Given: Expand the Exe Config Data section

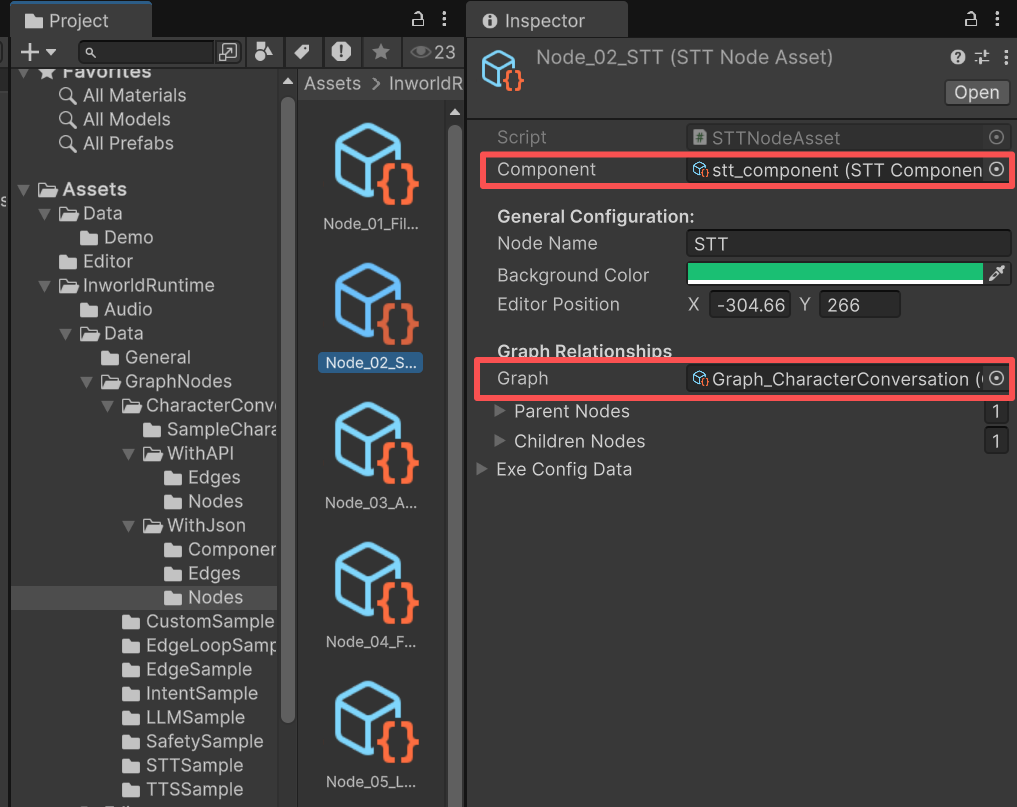Looking at the screenshot, I should coord(482,469).
